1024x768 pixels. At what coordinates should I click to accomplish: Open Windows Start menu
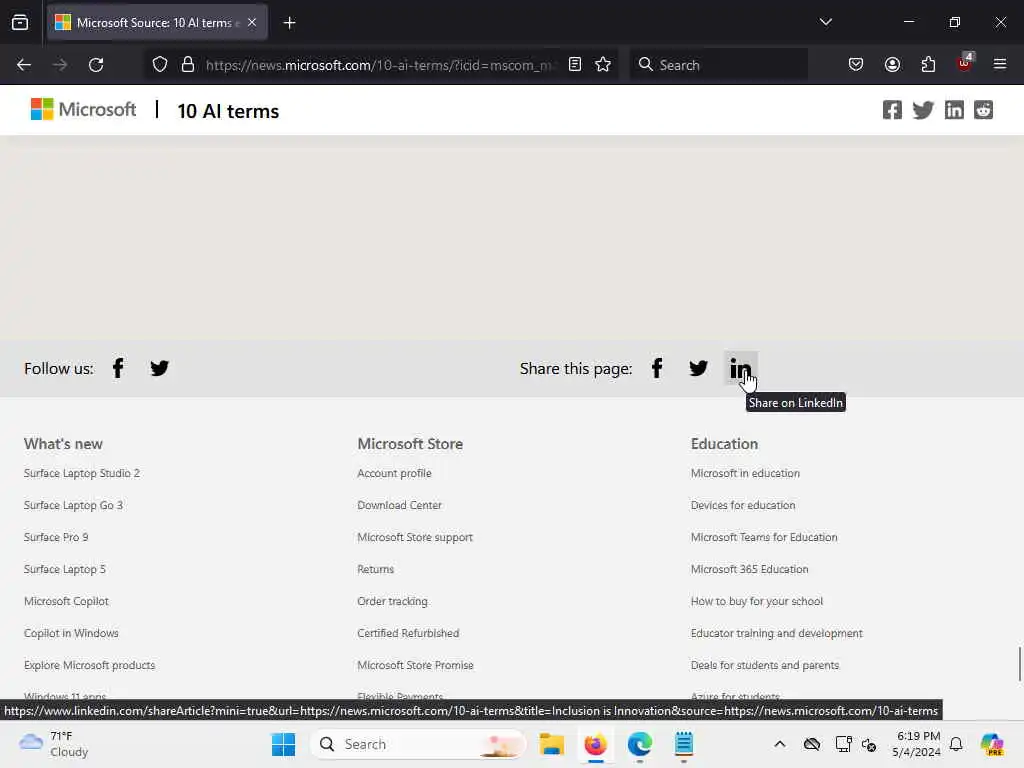click(283, 744)
